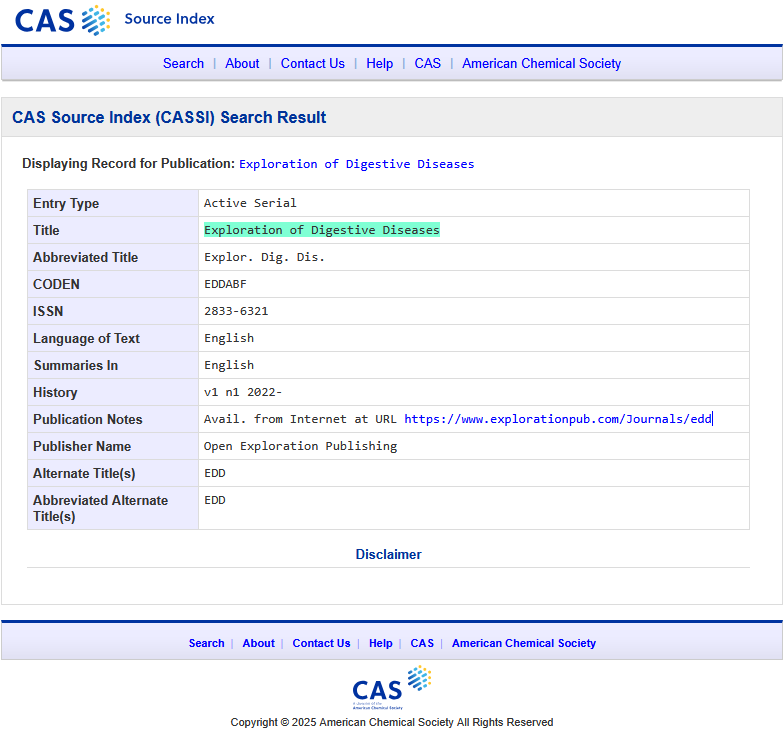784x735 pixels.
Task: Click the footer Help link
Action: tap(380, 643)
